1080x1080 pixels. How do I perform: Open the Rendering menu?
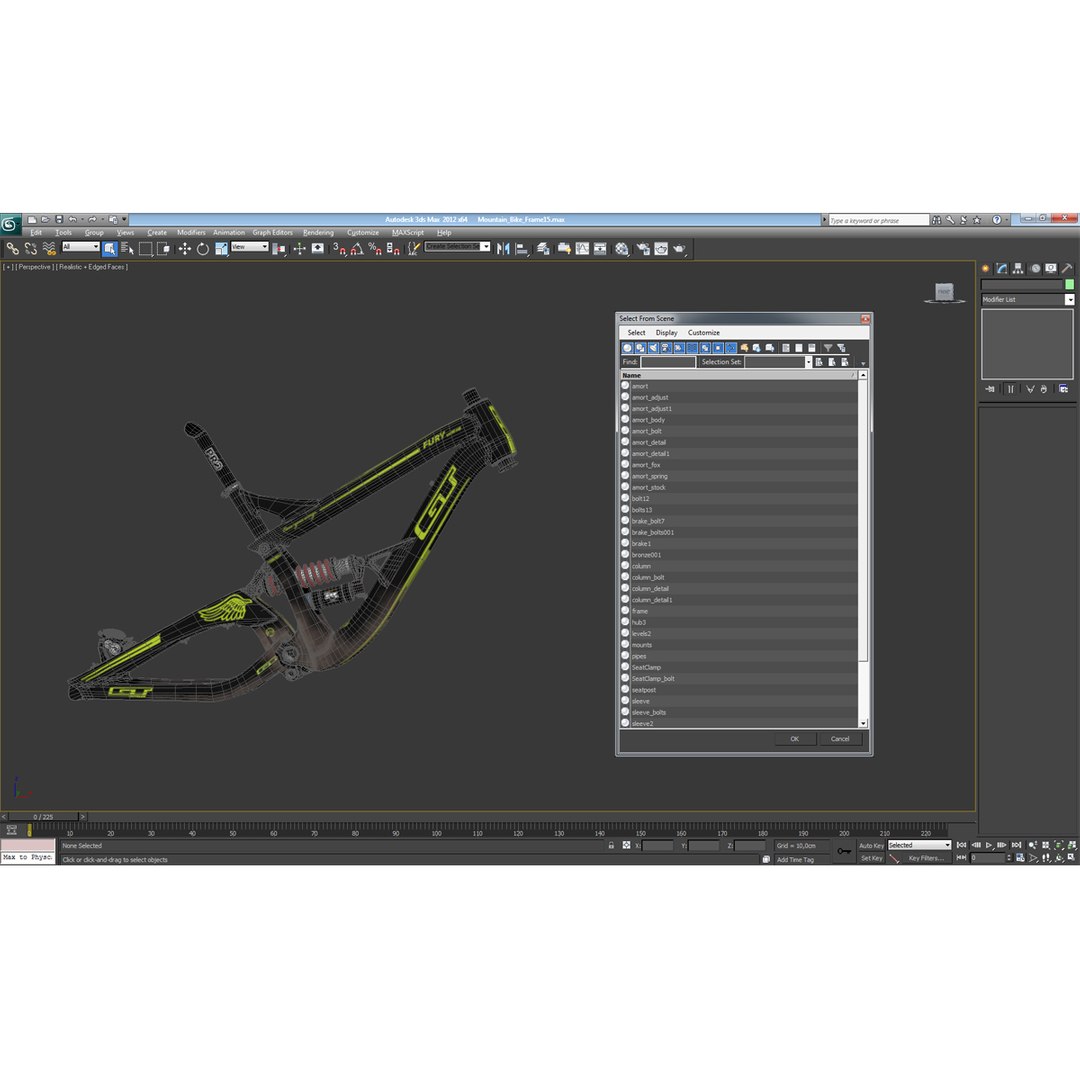pos(318,233)
